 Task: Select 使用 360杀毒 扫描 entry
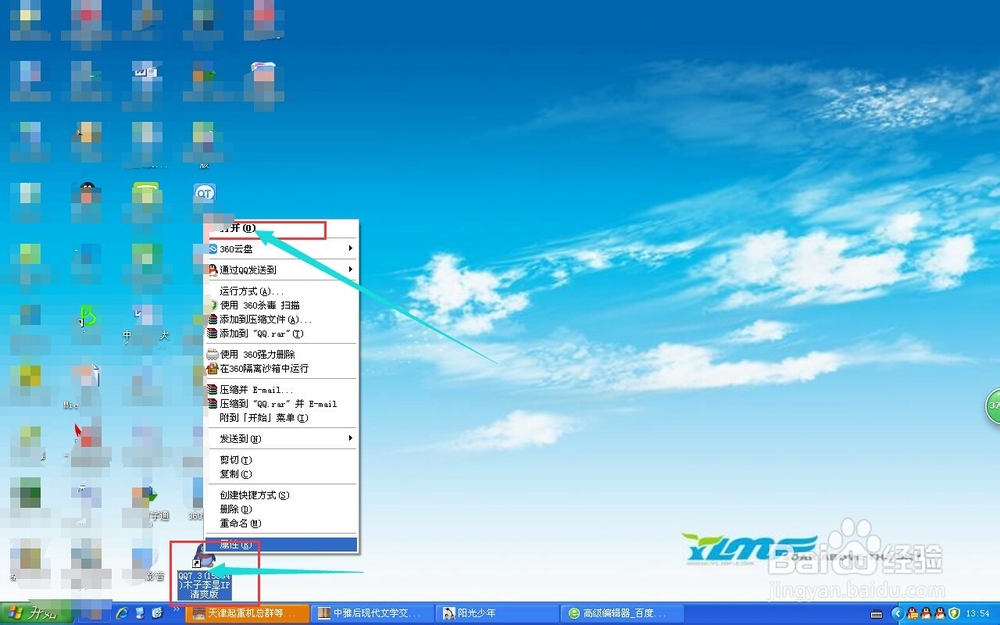[281, 305]
